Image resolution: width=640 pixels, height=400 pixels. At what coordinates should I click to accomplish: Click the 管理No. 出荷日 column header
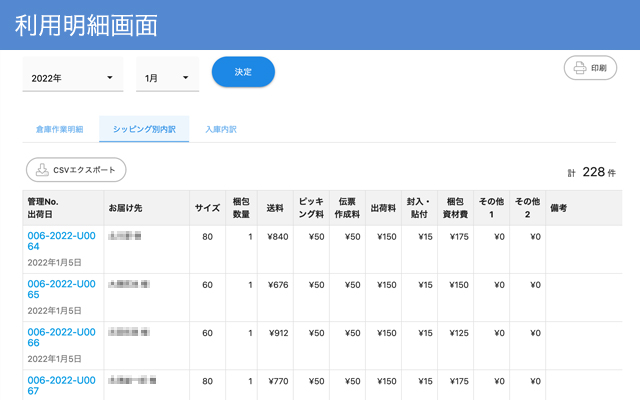point(50,208)
